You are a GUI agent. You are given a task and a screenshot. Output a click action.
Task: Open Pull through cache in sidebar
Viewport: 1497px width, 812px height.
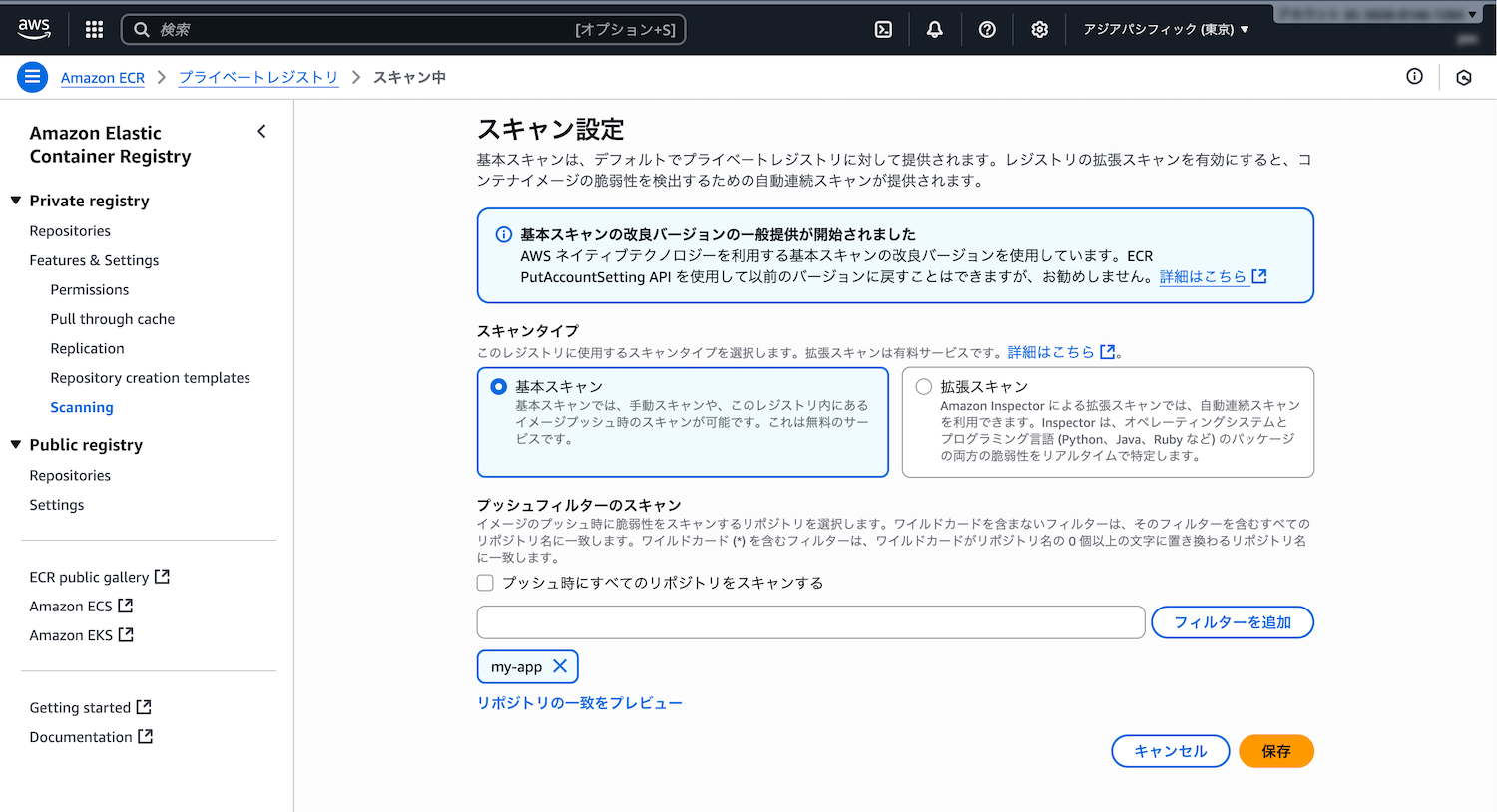point(112,319)
